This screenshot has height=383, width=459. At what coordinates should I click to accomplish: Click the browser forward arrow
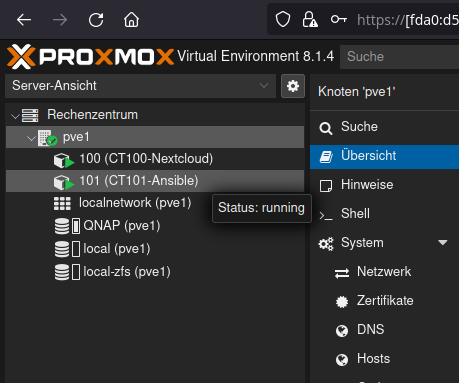(60, 20)
